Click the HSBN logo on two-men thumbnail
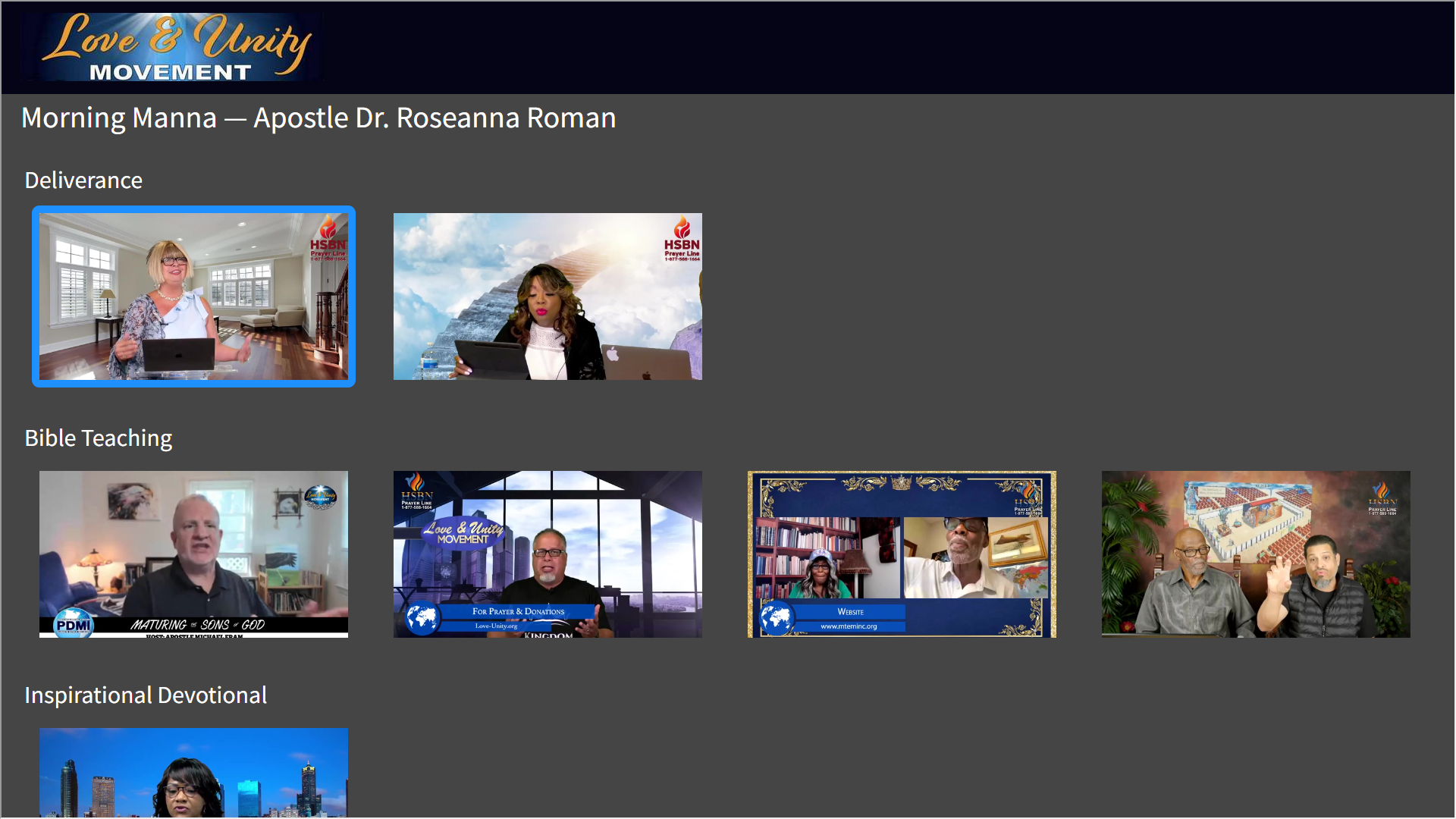1456x819 pixels. 1382,497
